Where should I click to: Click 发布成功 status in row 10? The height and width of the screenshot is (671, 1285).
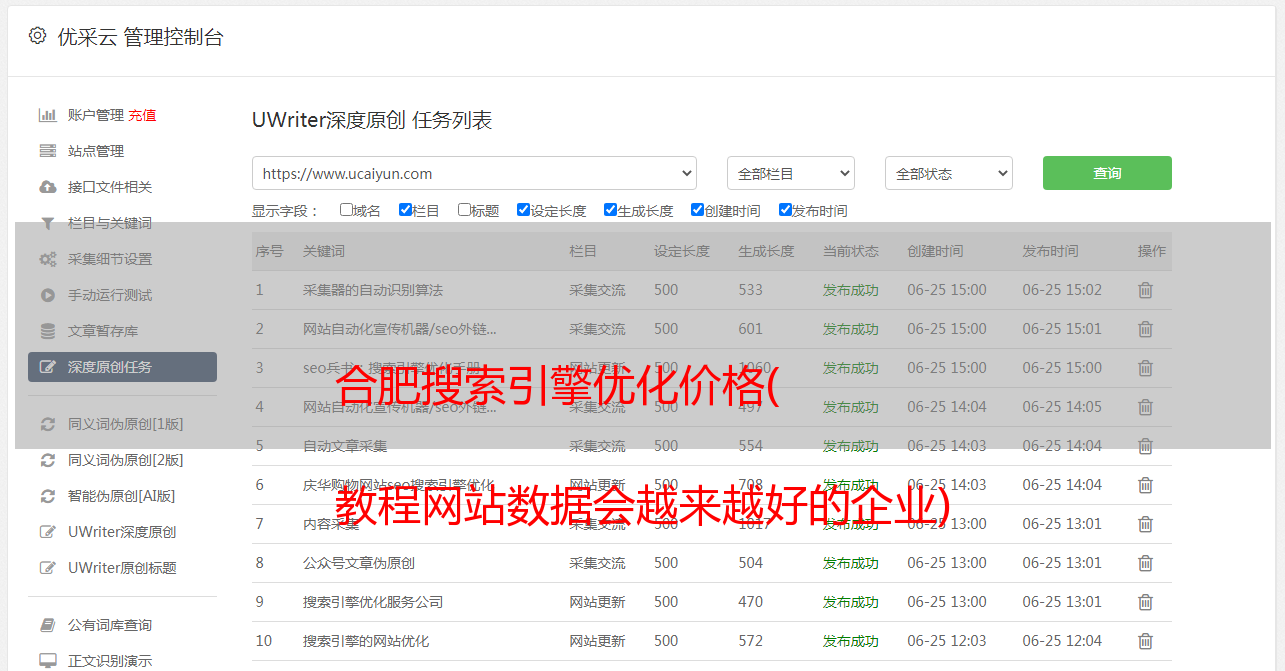tap(851, 641)
